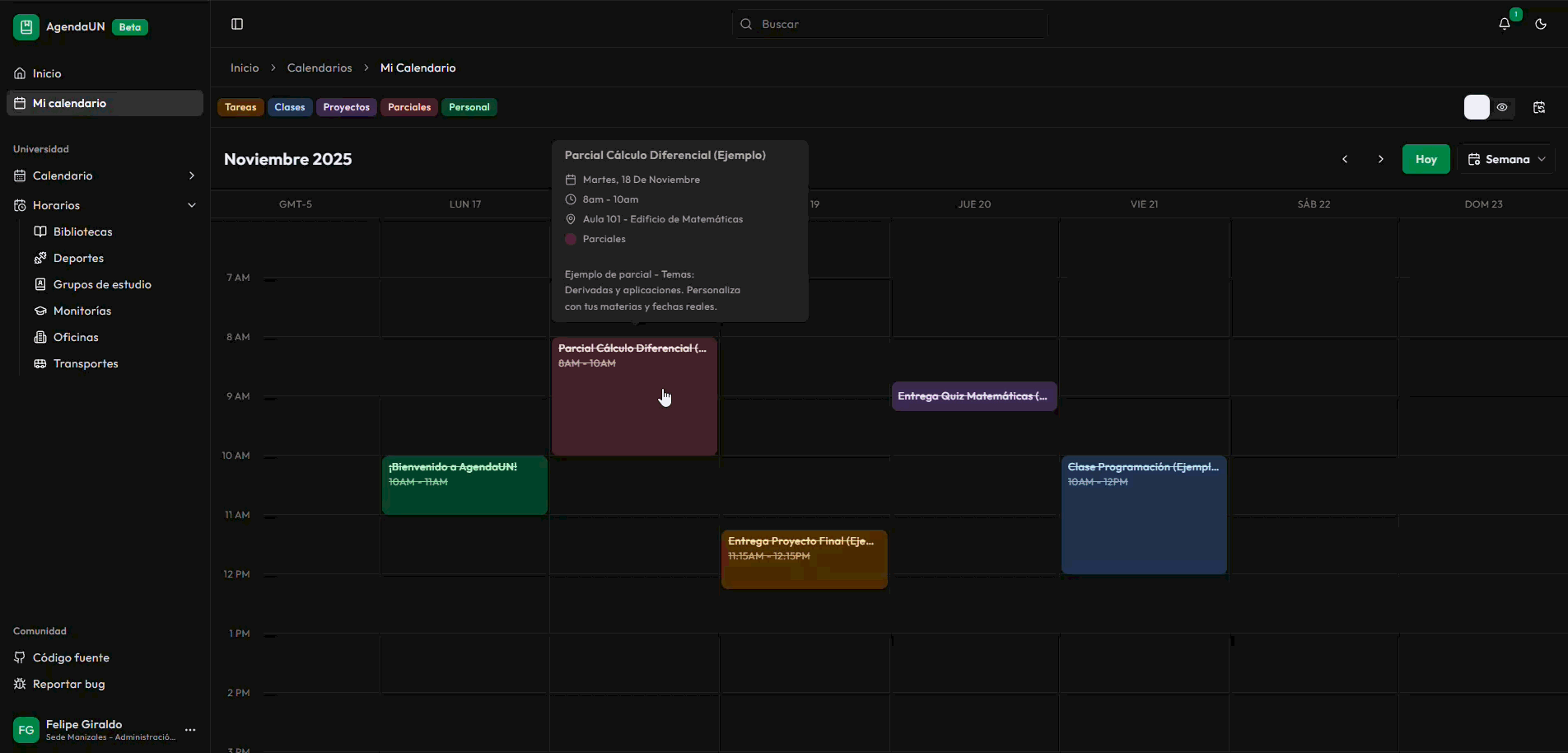Click the Deportes icon
The width and height of the screenshot is (1568, 753).
pyautogui.click(x=40, y=258)
